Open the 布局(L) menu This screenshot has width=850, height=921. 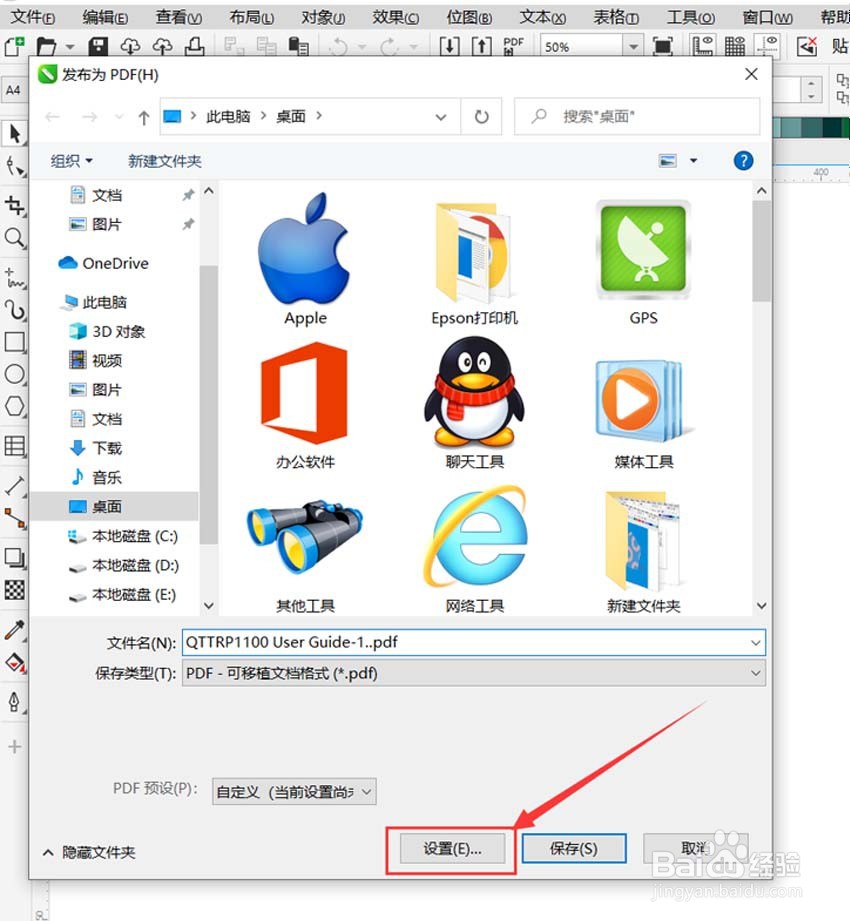pyautogui.click(x=251, y=18)
